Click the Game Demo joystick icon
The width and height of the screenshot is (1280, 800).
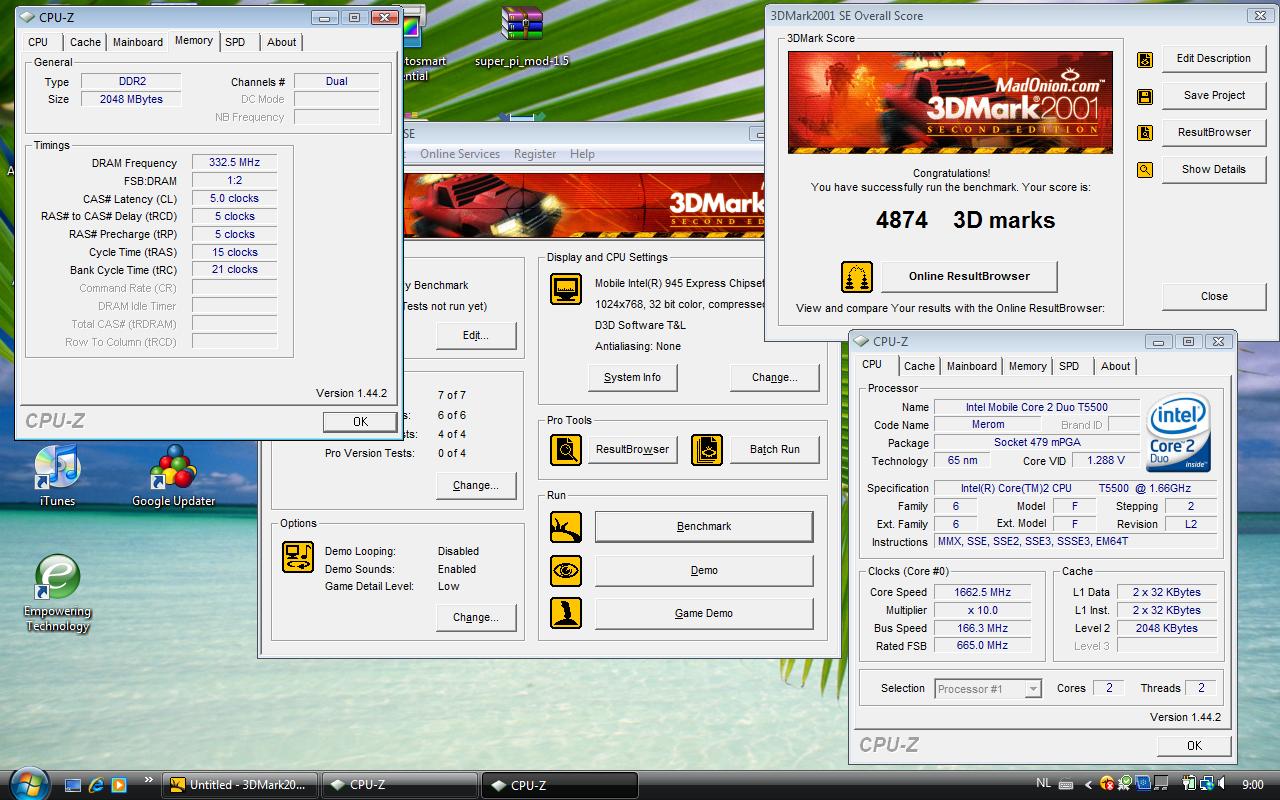pyautogui.click(x=566, y=614)
